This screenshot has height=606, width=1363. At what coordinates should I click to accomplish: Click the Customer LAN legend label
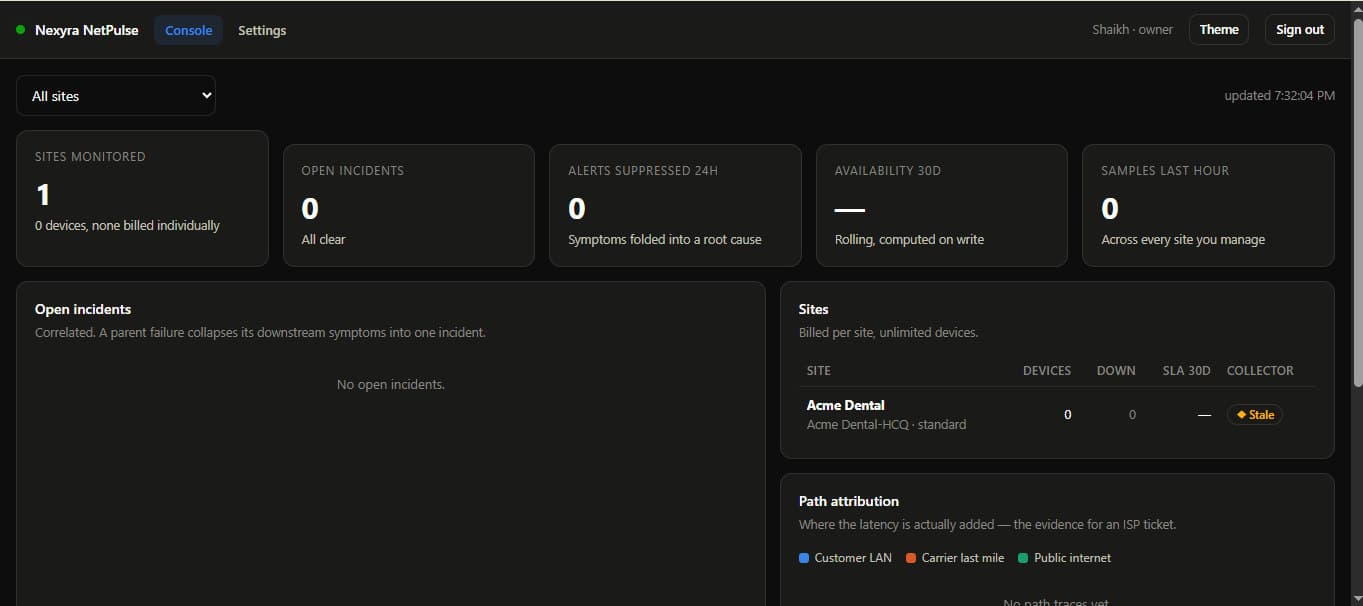point(853,558)
